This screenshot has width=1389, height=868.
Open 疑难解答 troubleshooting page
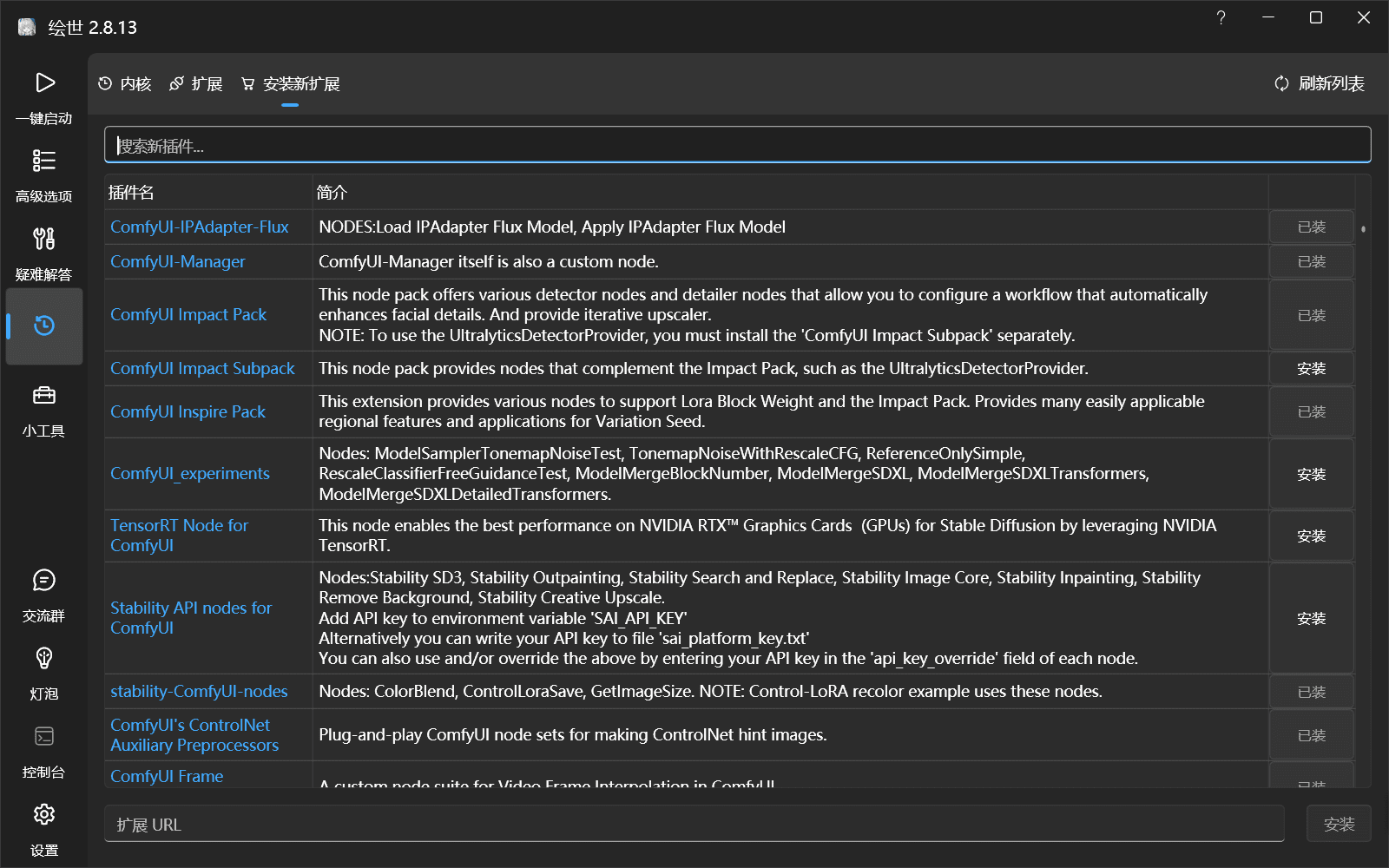click(44, 253)
